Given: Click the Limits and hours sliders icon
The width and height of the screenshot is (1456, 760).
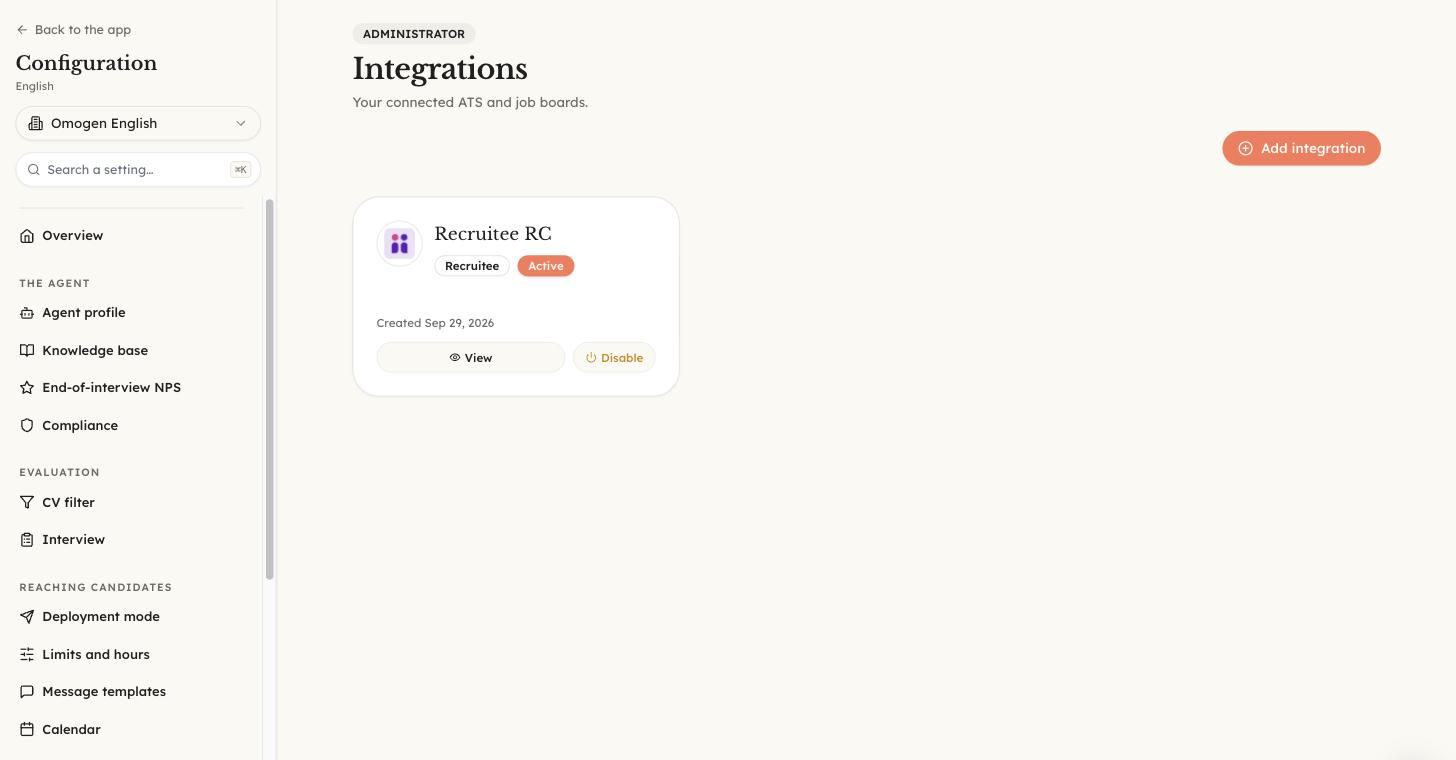Looking at the screenshot, I should [27, 655].
